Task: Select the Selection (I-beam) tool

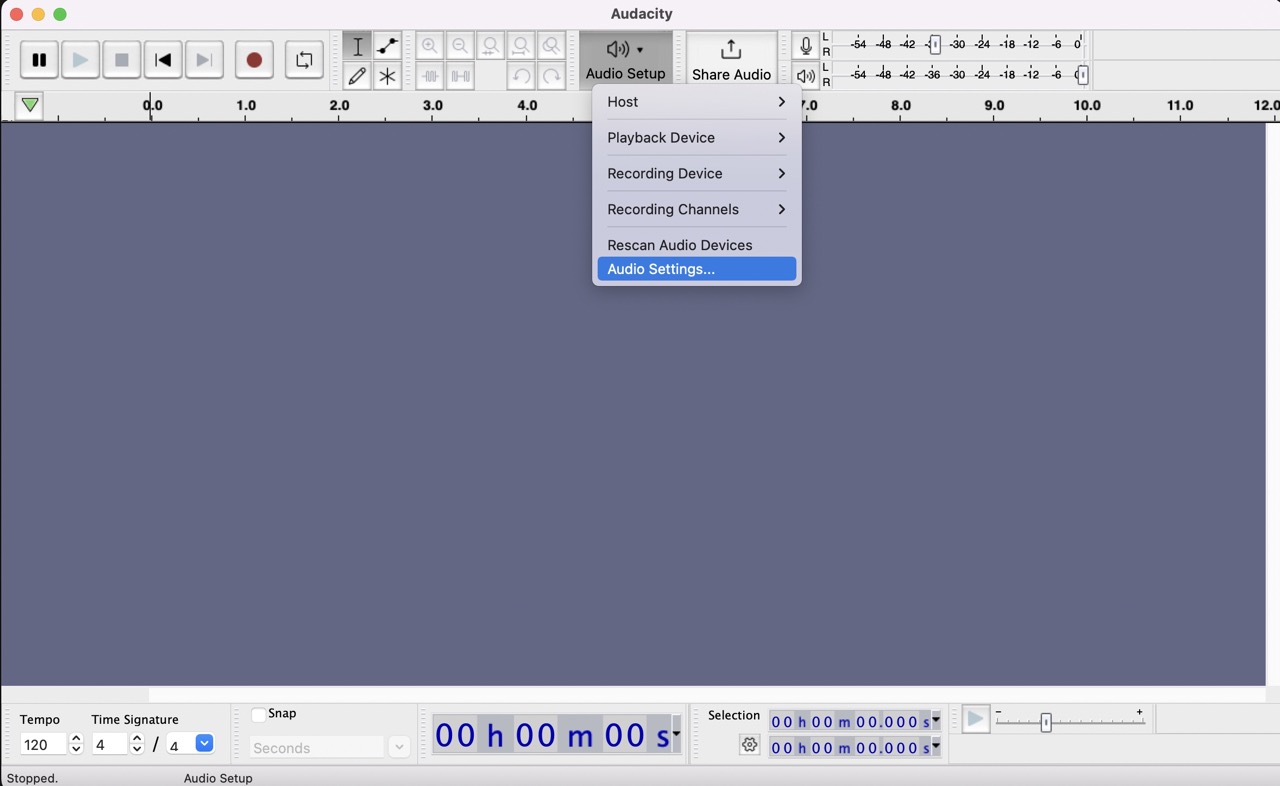Action: 357,46
